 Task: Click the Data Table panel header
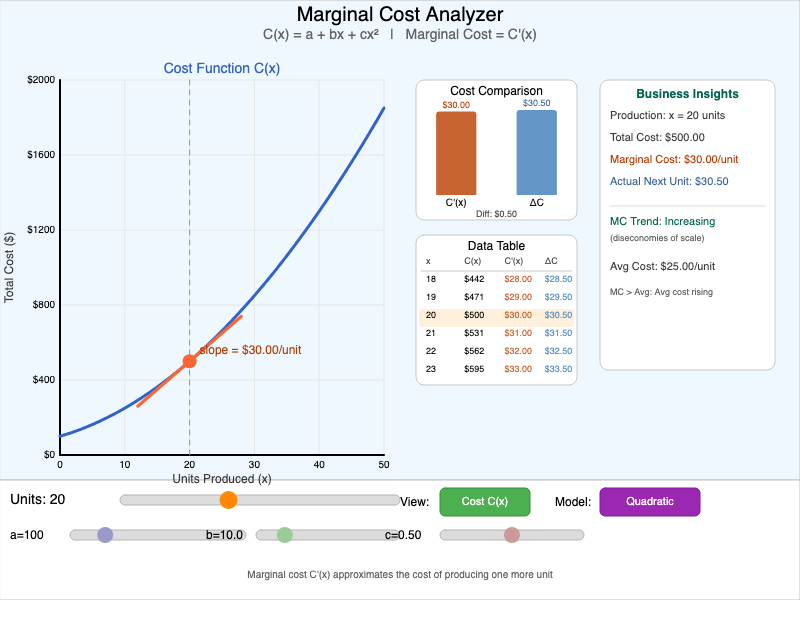[x=496, y=246]
